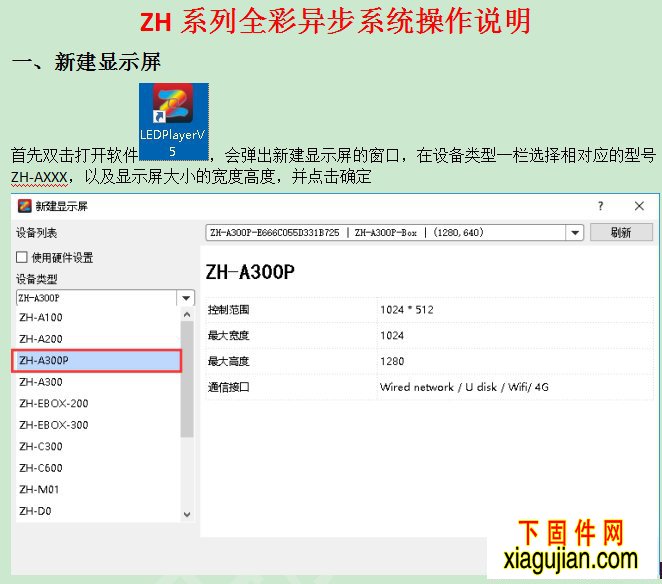662x584 pixels.
Task: Click the 最大宽度 value 1024
Action: tap(392, 336)
